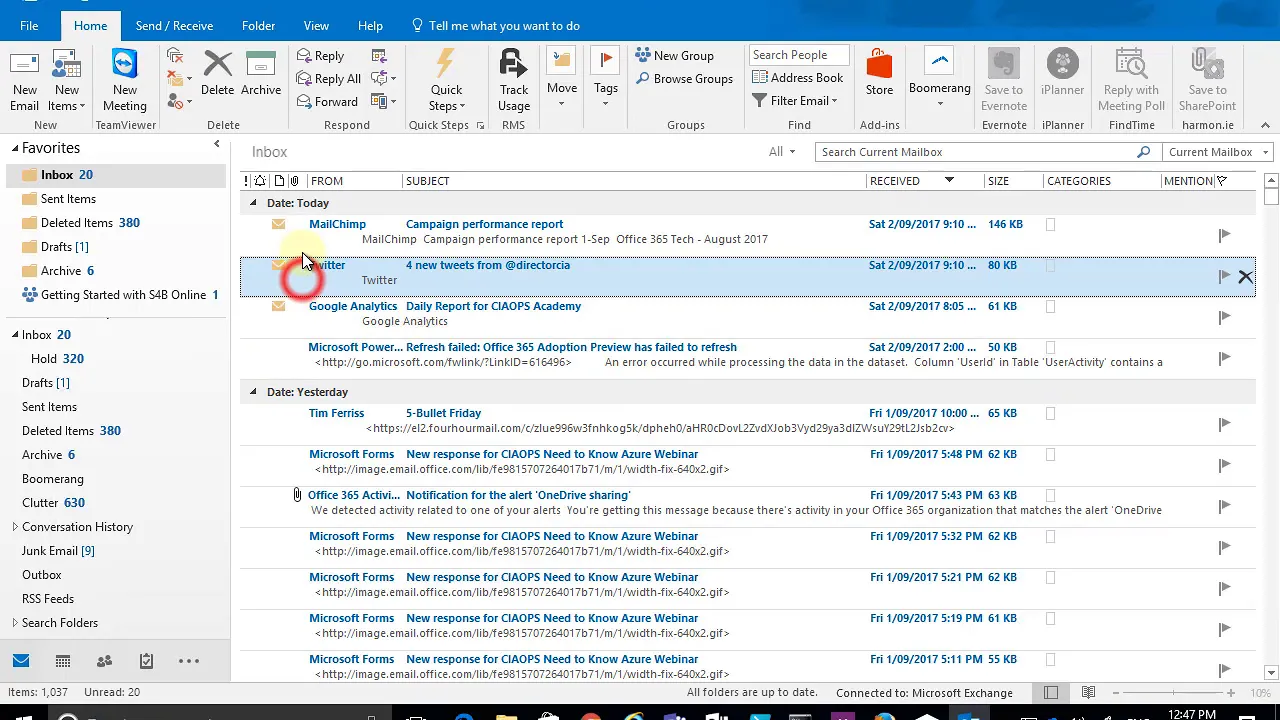Open the File menu
This screenshot has height=720, width=1280.
(29, 25)
